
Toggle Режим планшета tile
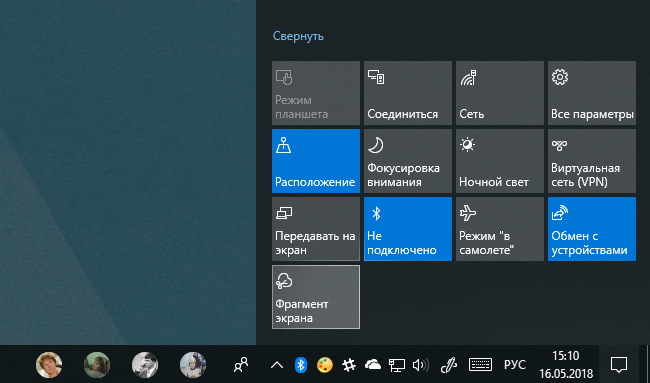tap(316, 93)
